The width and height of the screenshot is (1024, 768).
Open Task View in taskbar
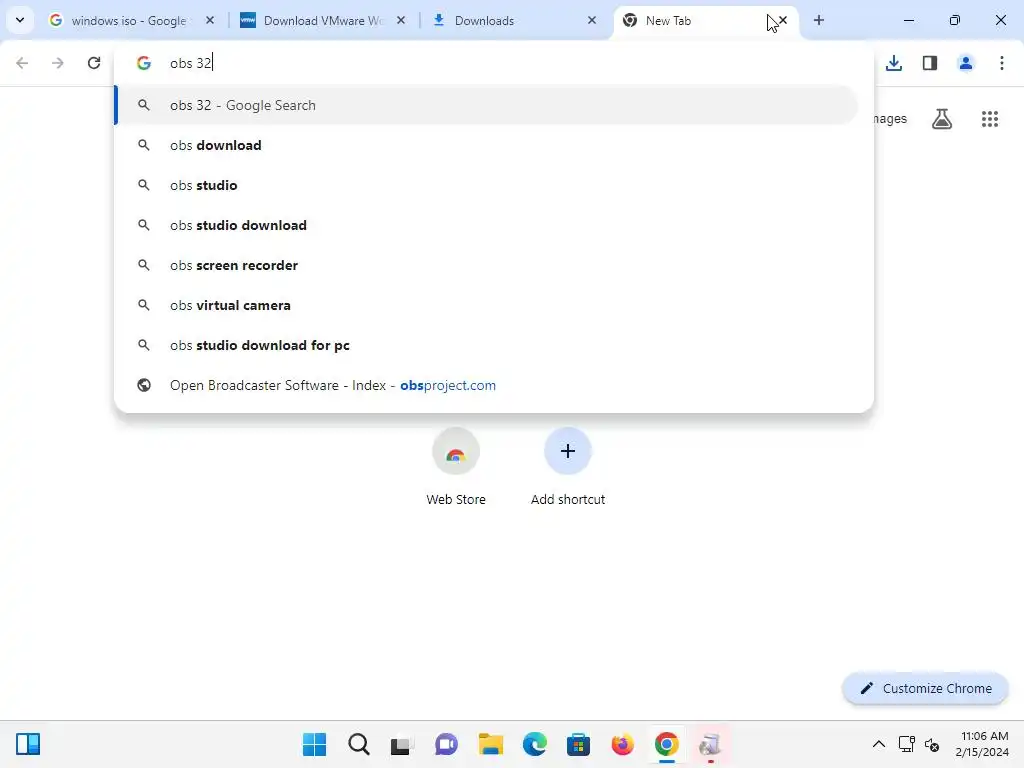click(402, 744)
